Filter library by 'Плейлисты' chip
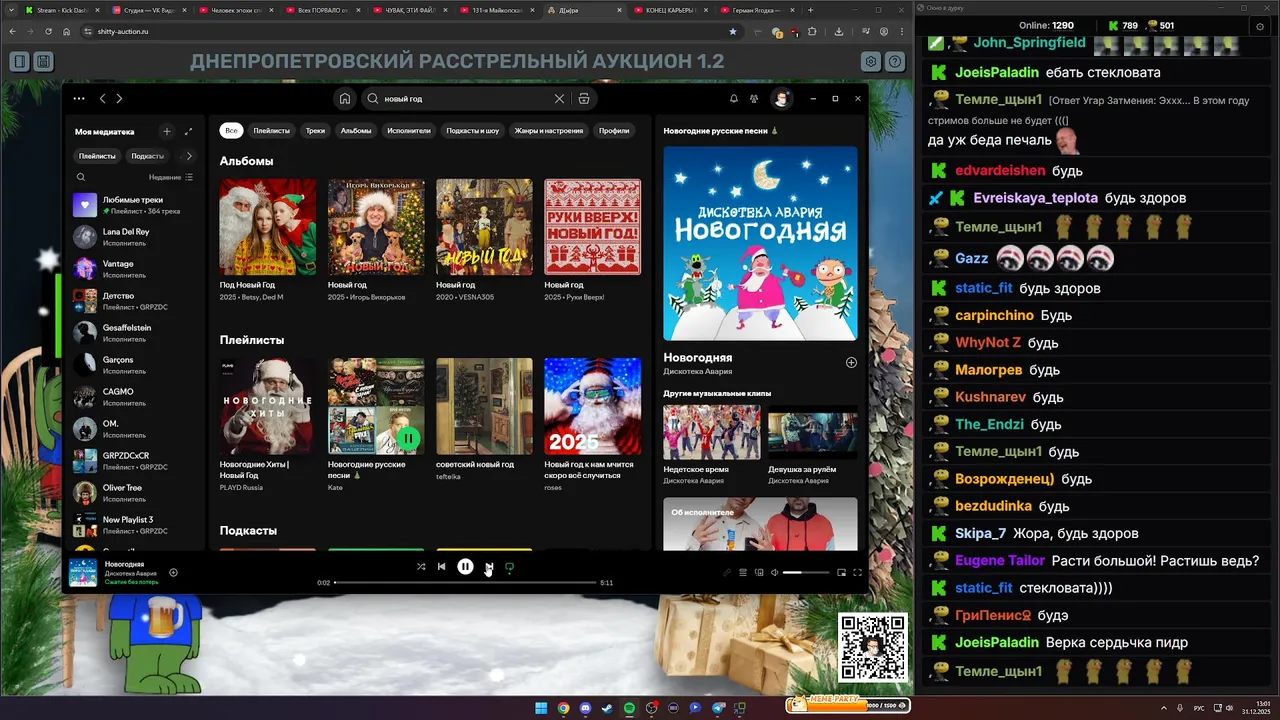 (x=97, y=156)
